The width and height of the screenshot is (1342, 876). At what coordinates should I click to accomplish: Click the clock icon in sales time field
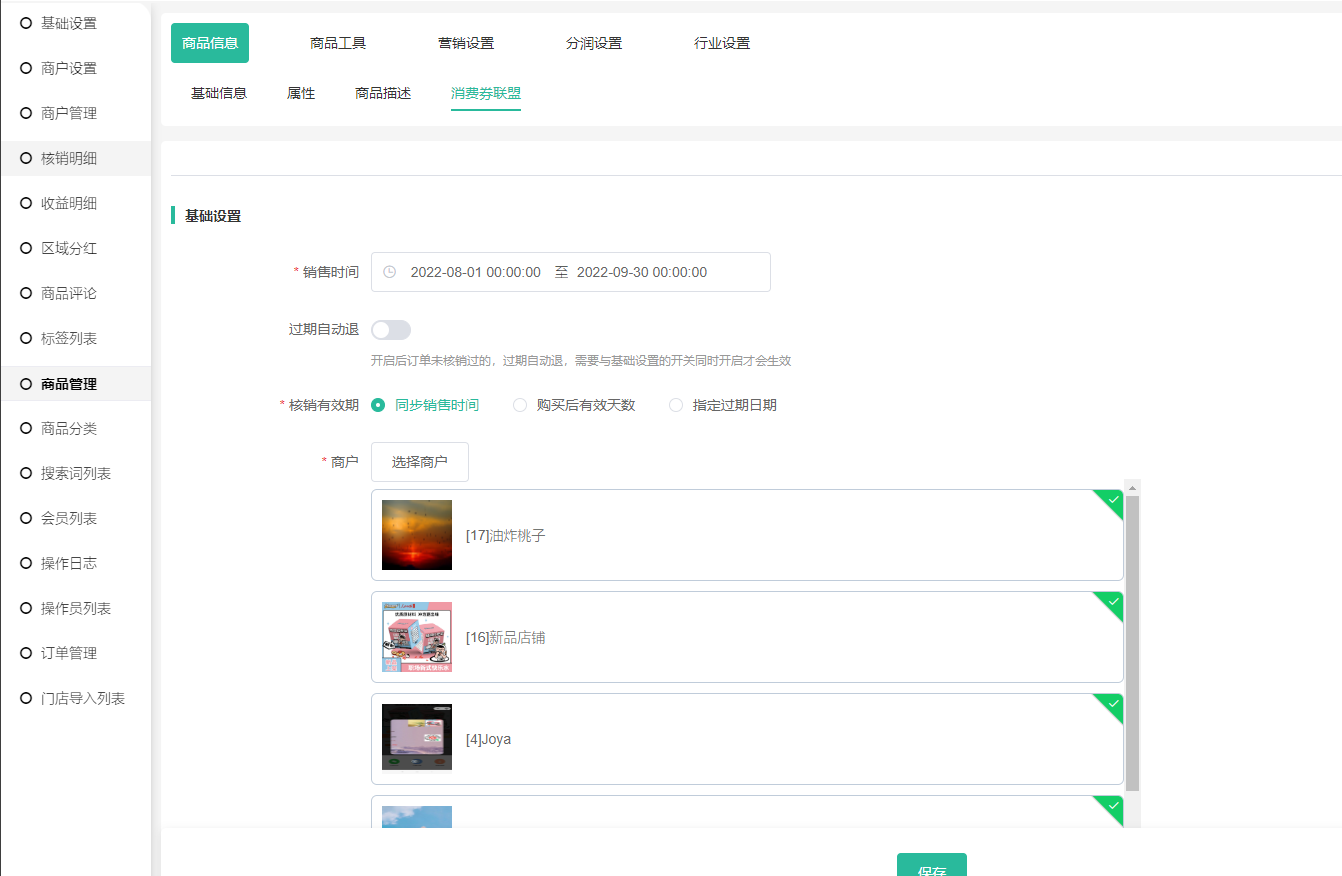click(390, 272)
